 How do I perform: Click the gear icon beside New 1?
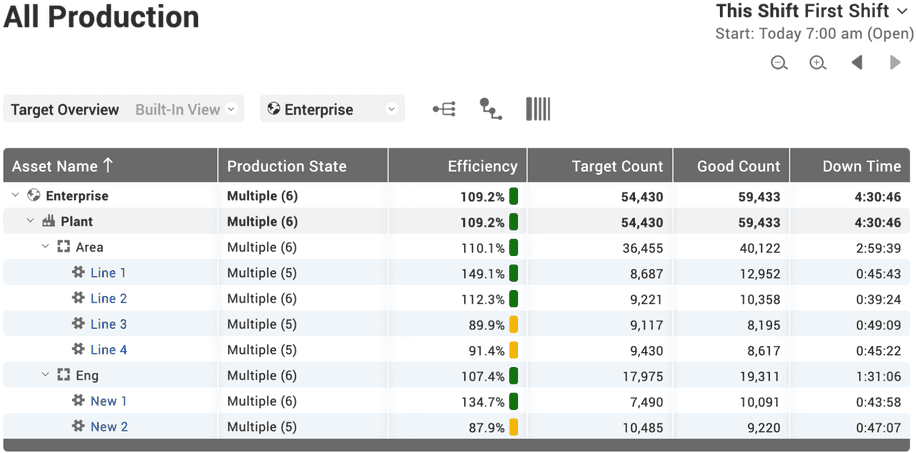[78, 401]
